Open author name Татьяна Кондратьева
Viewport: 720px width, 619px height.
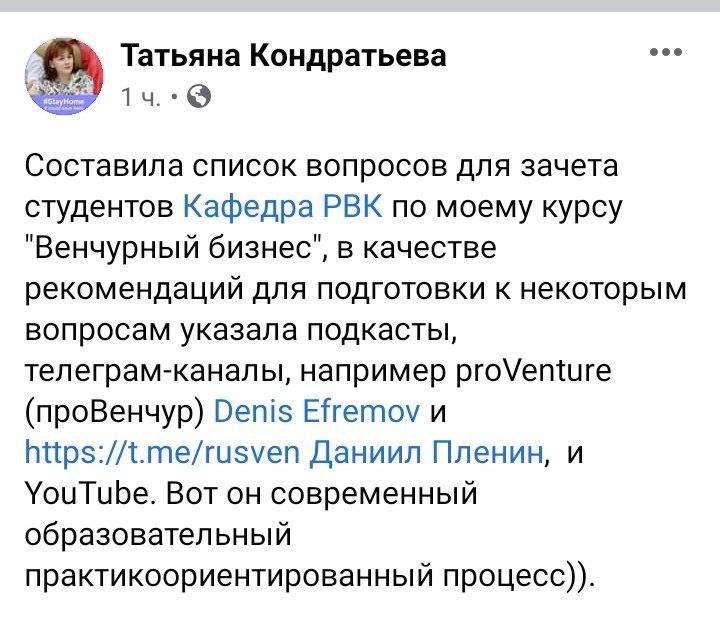tap(283, 56)
